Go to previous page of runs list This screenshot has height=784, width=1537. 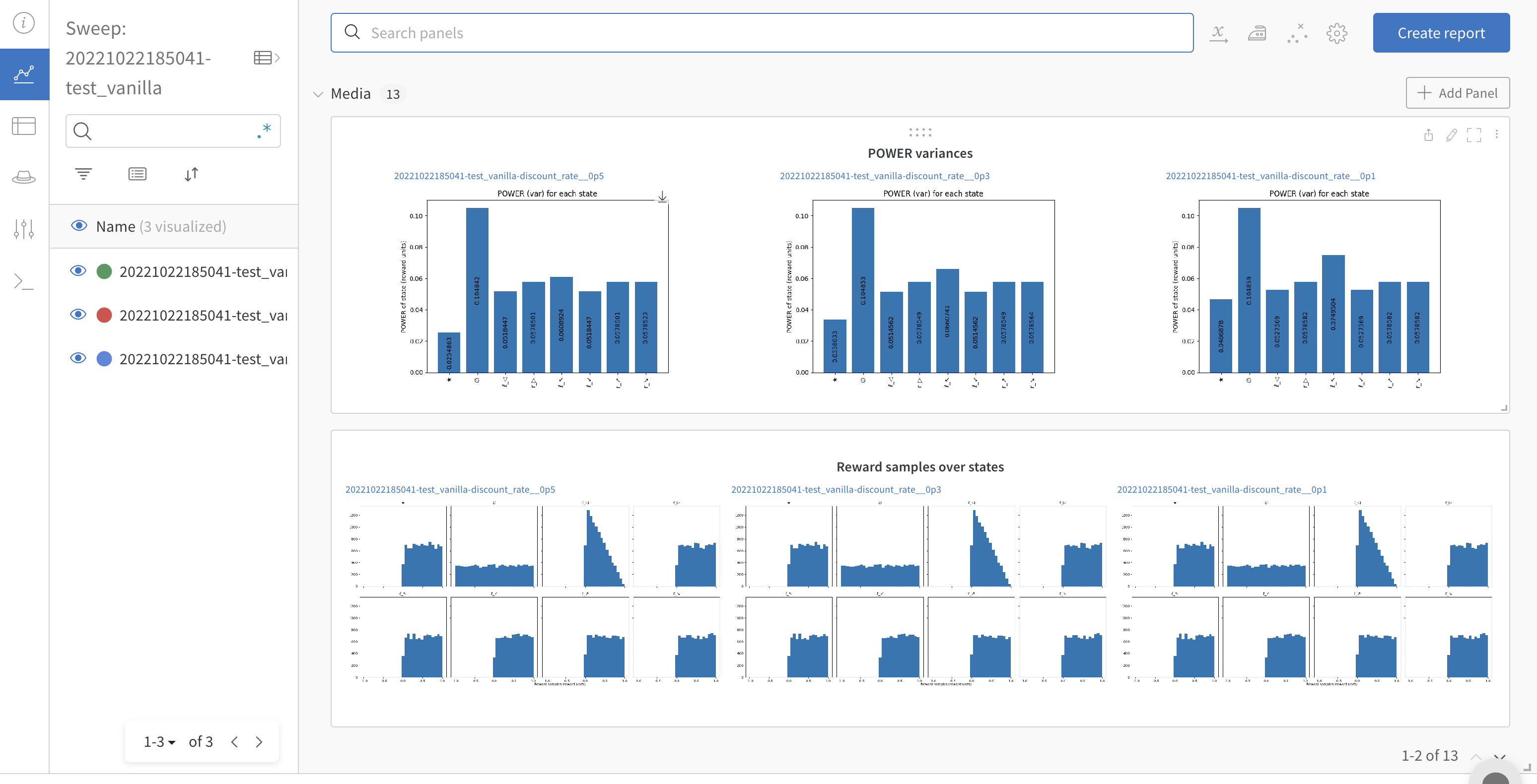tap(234, 742)
